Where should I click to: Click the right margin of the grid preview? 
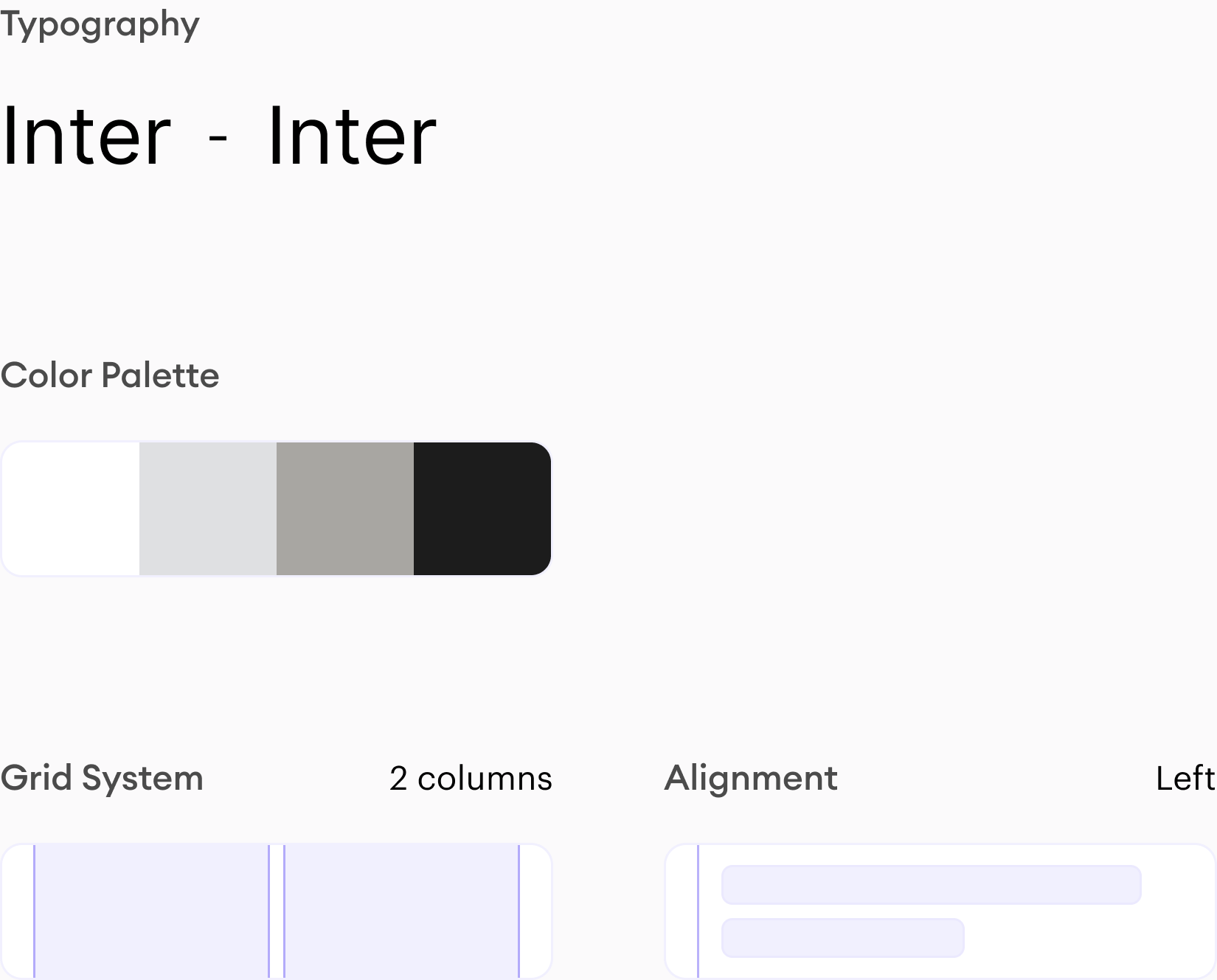point(535,911)
